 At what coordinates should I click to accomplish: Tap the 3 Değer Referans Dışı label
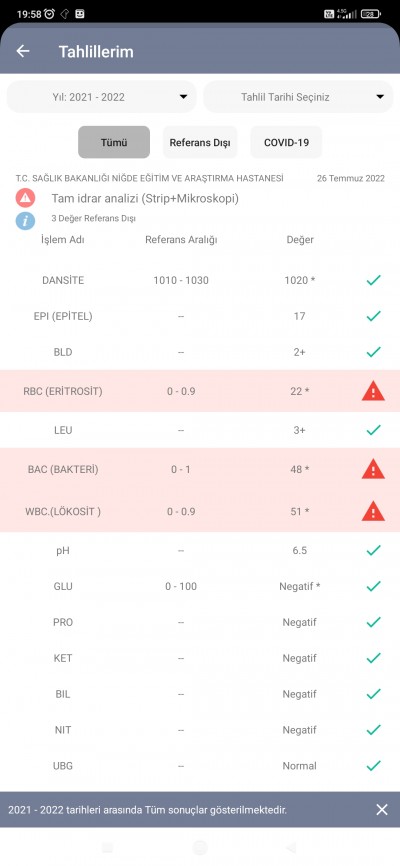click(x=93, y=219)
